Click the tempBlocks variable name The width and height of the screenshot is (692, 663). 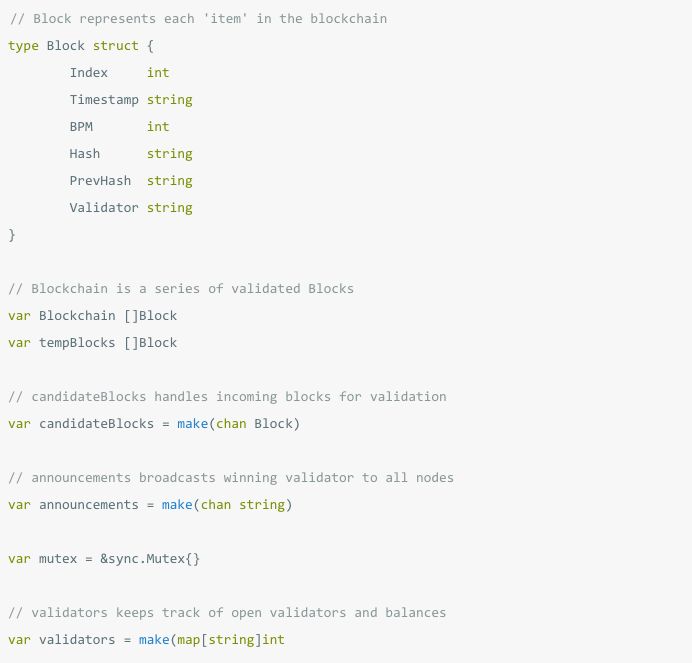coord(77,343)
